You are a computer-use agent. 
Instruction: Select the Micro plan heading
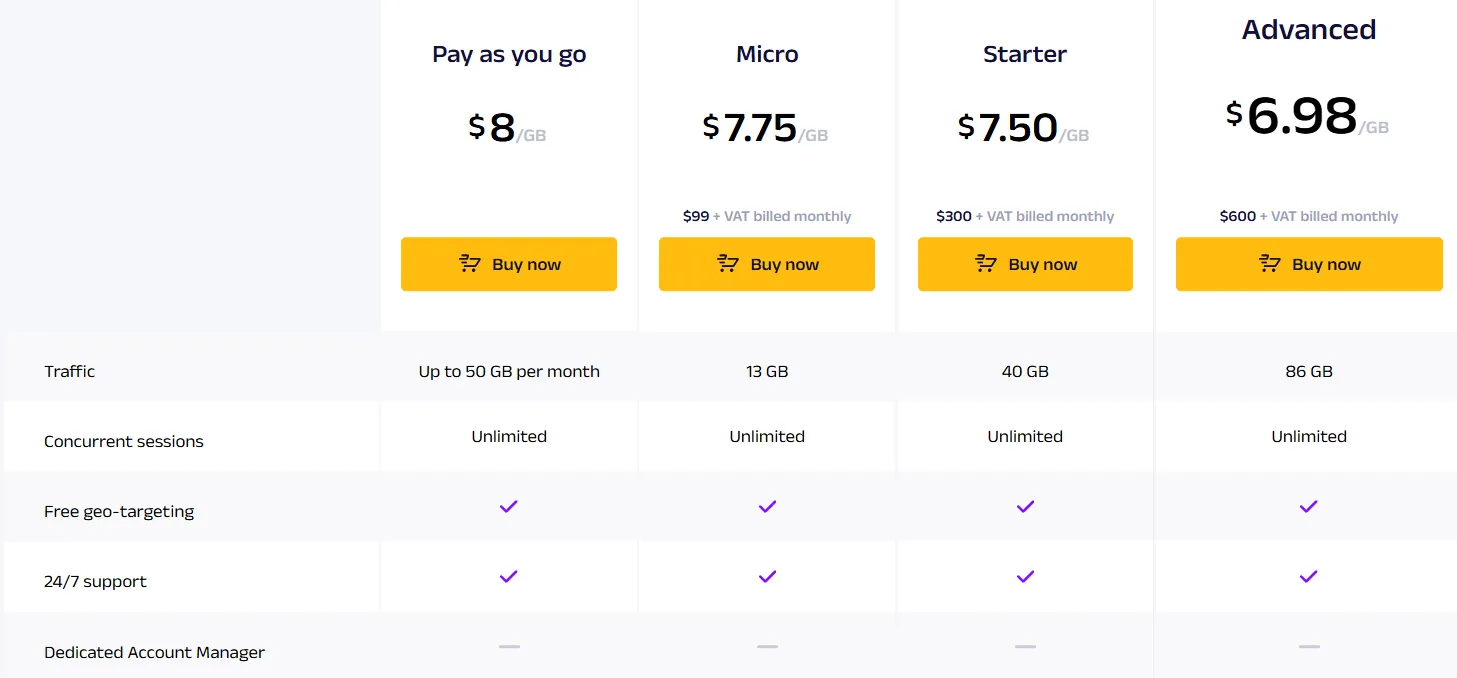767,54
